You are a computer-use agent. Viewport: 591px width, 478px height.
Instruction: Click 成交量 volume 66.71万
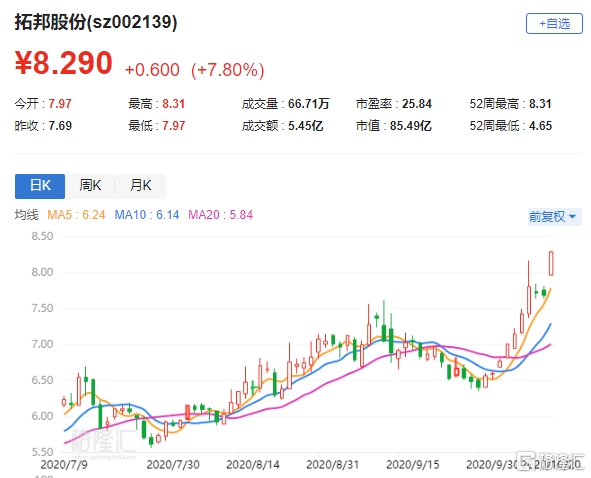[285, 103]
